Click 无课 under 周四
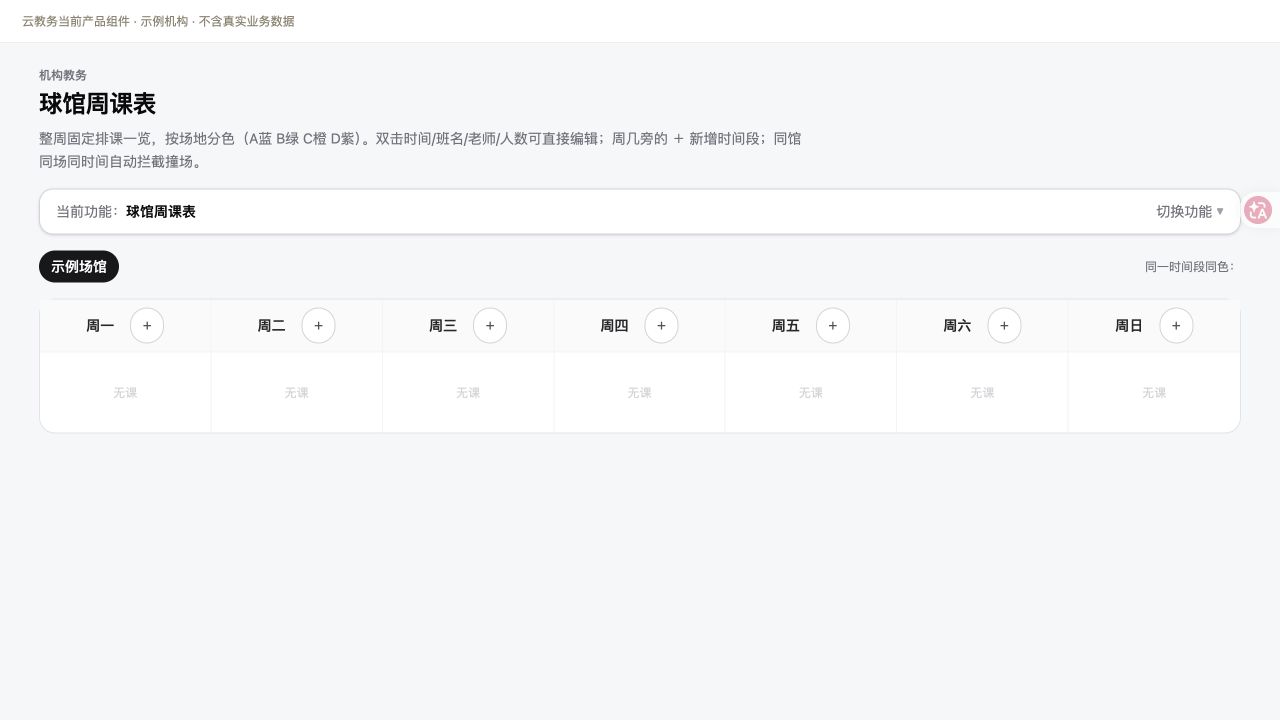Viewport: 1280px width, 720px height. 640,393
